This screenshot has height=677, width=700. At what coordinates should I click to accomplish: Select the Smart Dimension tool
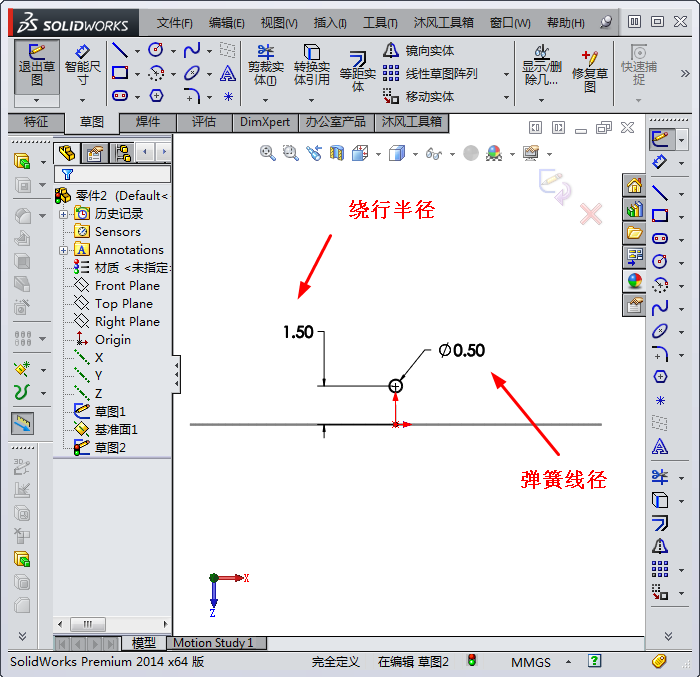pyautogui.click(x=82, y=66)
